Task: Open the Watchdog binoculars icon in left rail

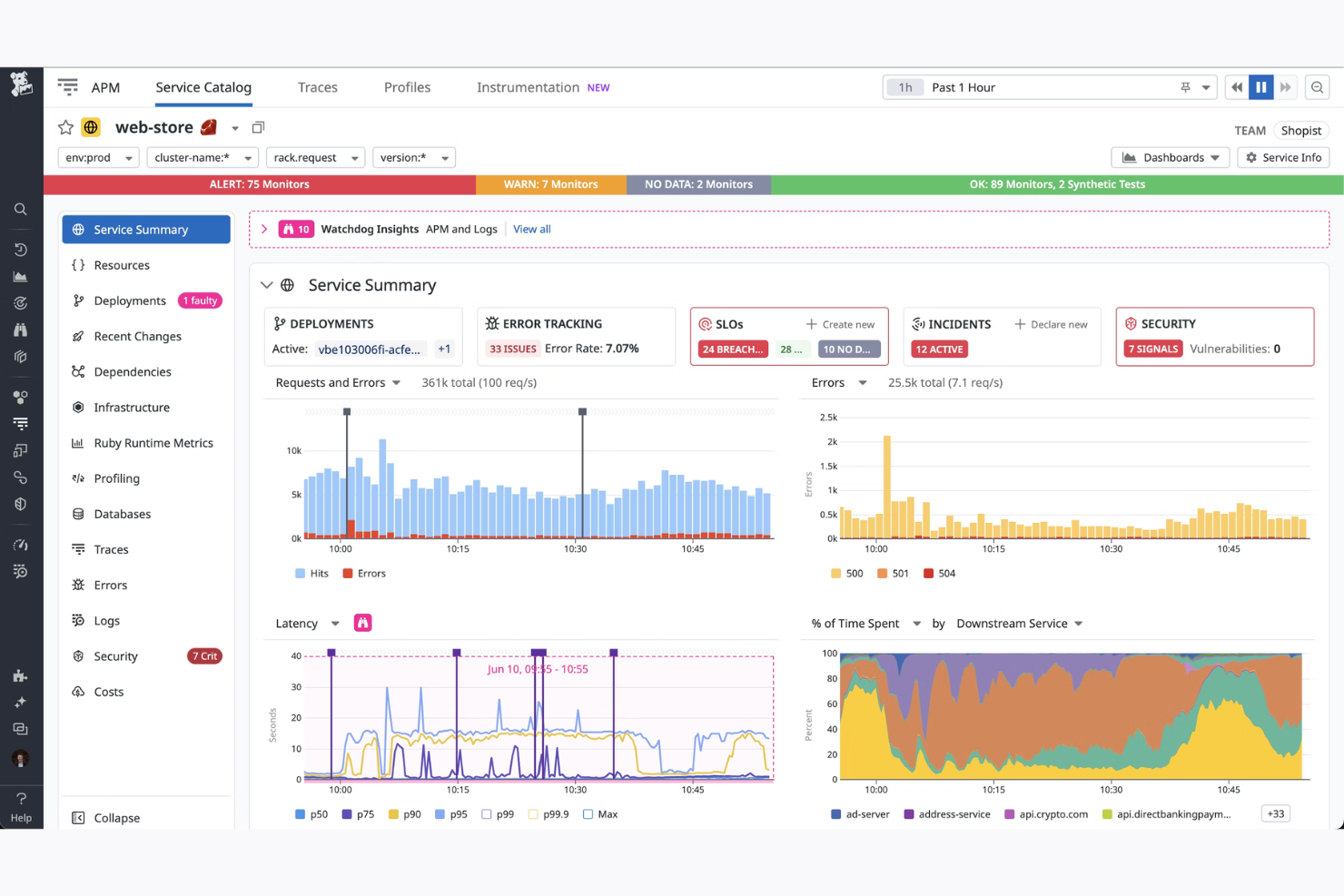Action: 21,330
